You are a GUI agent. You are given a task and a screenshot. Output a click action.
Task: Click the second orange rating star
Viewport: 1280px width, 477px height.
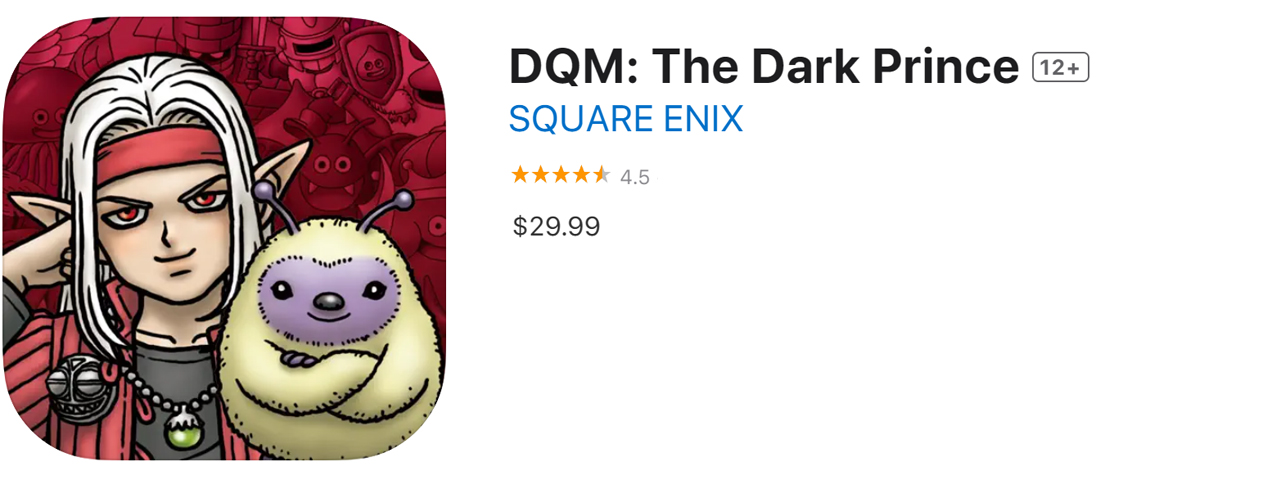pos(540,176)
